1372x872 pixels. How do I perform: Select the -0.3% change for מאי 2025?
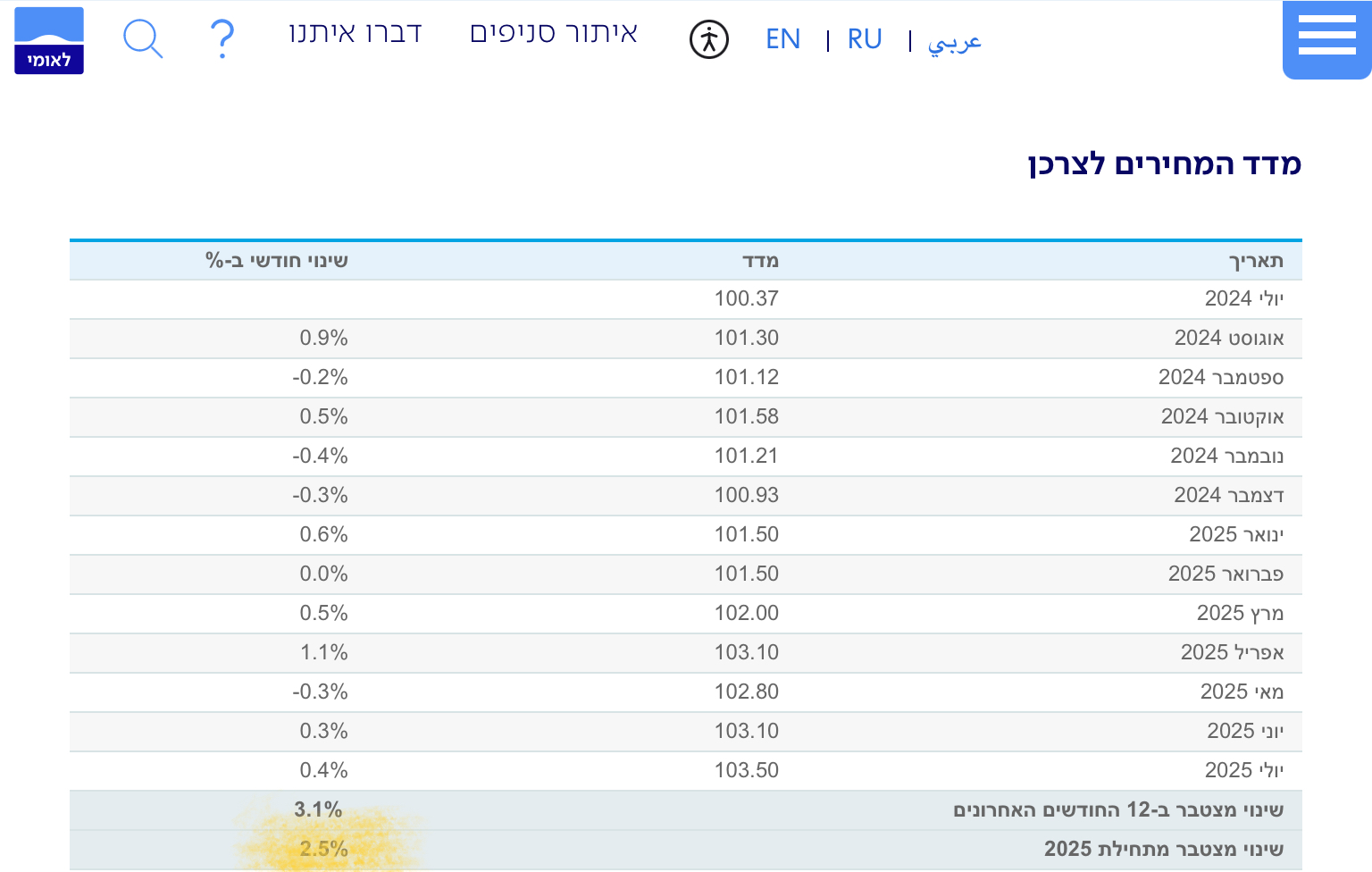click(x=320, y=692)
